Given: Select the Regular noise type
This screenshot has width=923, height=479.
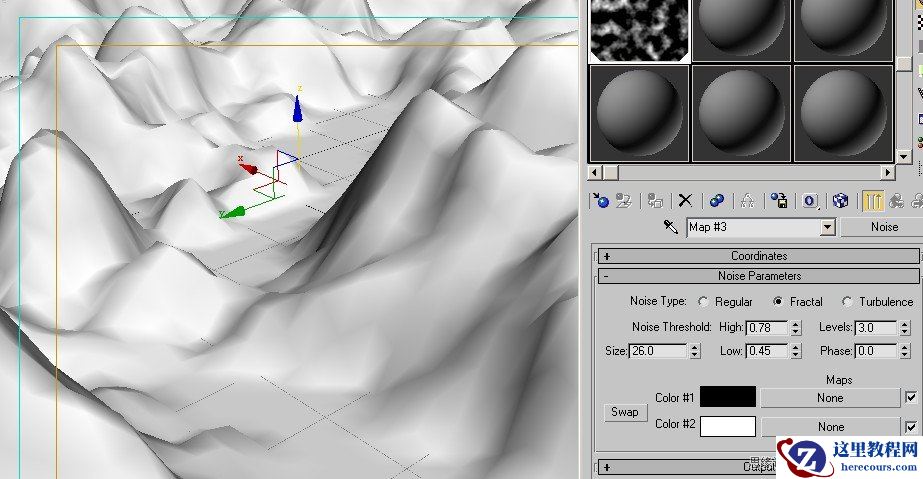Looking at the screenshot, I should pyautogui.click(x=703, y=301).
